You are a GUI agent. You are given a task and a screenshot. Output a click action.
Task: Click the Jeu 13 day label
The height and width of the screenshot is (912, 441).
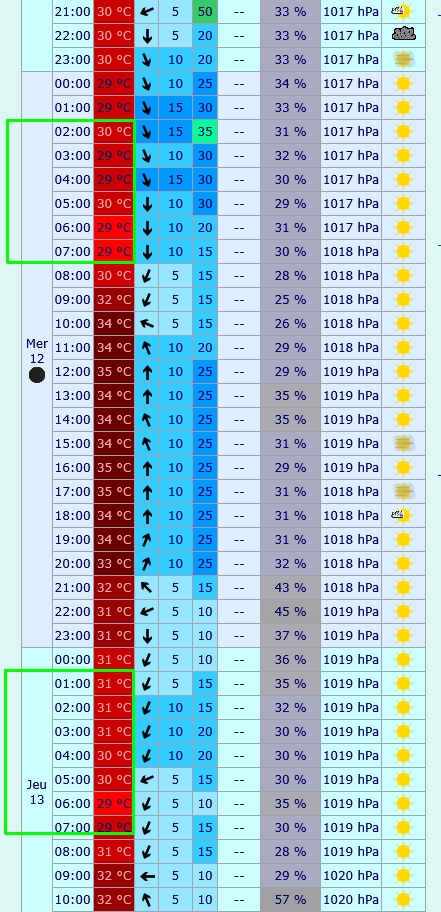37,792
